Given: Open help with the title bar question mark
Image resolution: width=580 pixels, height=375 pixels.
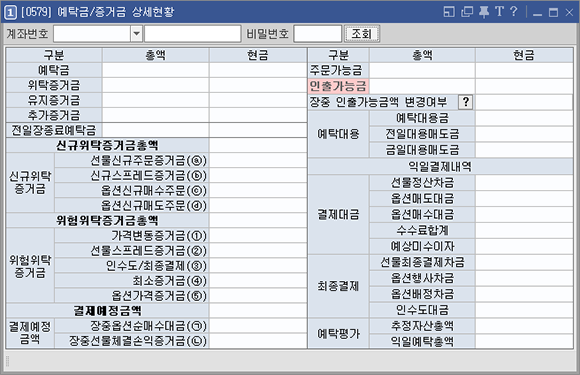Looking at the screenshot, I should click(x=513, y=11).
